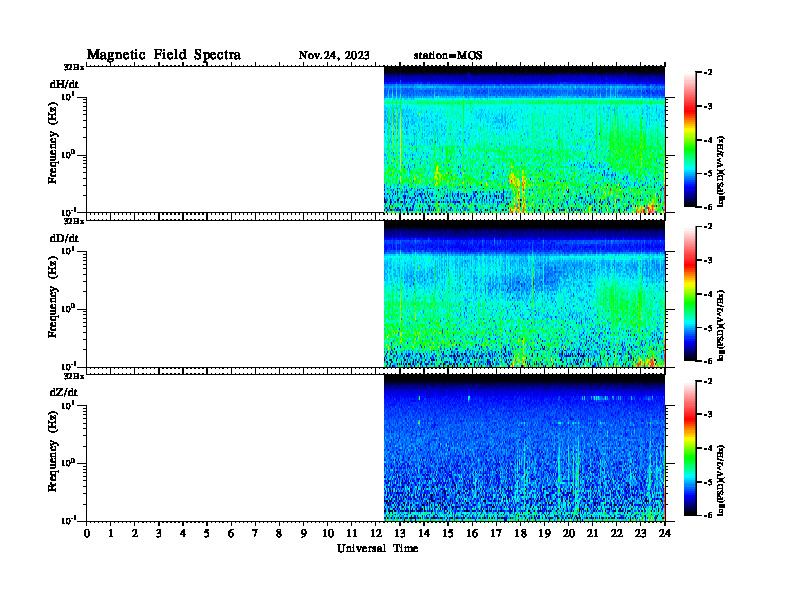Viewport: 792px width, 612px height.
Task: Click hour tick label "0" on time axis
Action: (x=87, y=534)
